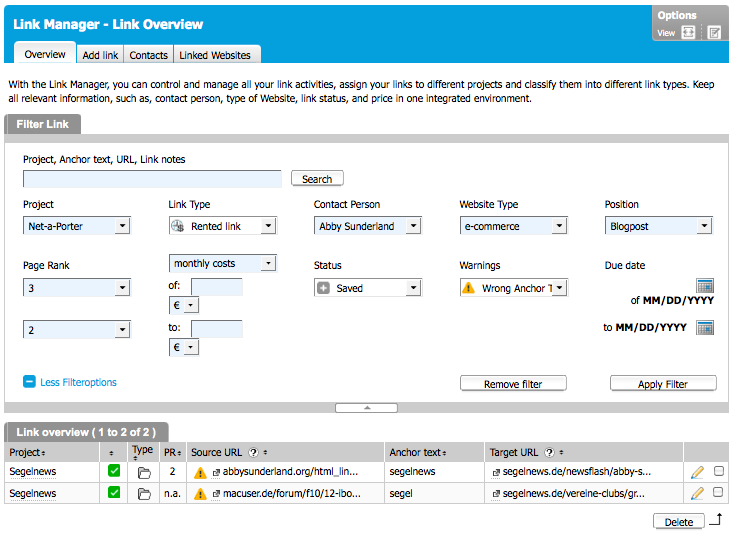Viewport: 734px width, 534px height.
Task: Click the Remove filter button
Action: [x=513, y=384]
